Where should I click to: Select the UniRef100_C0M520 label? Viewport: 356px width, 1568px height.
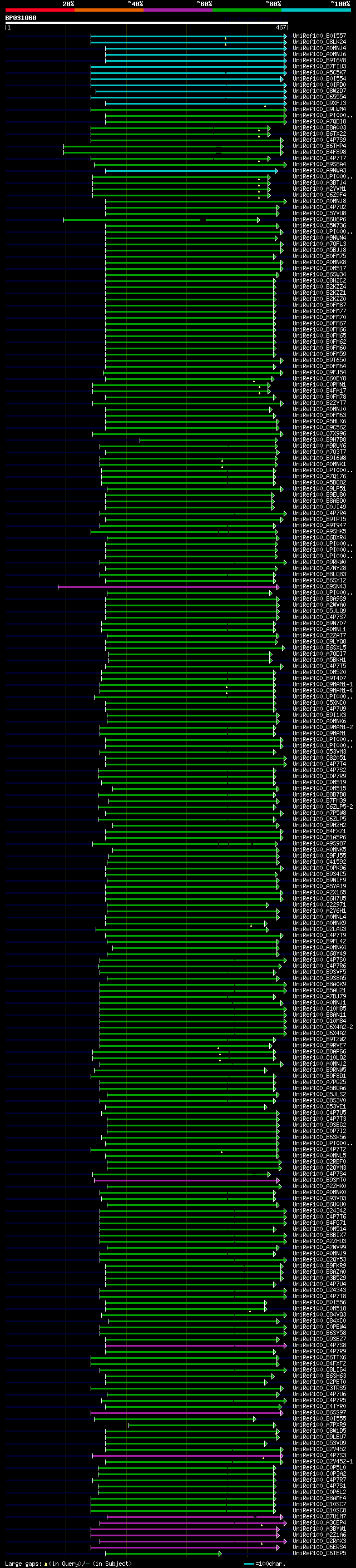coord(319,672)
